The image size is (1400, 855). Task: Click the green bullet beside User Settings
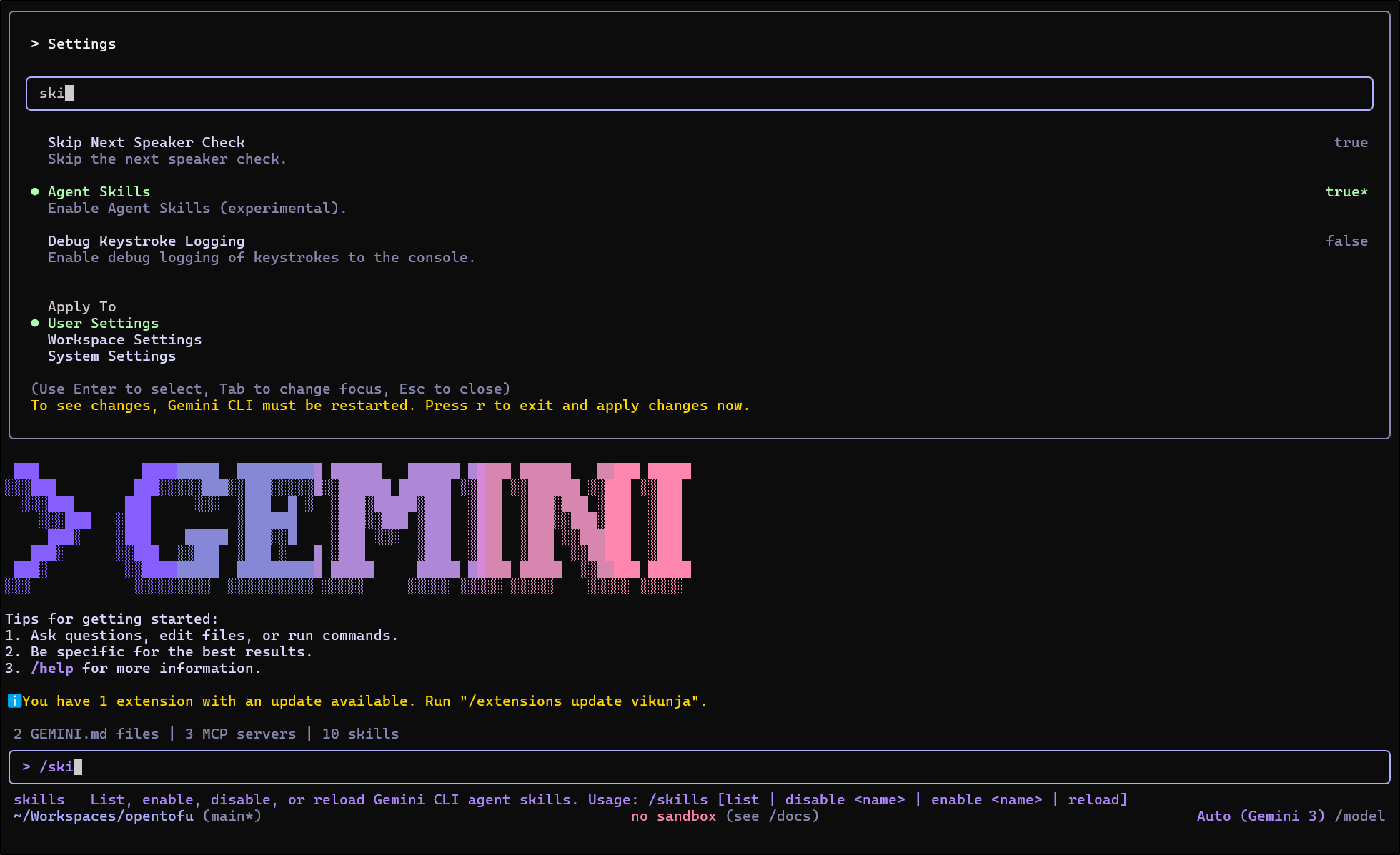35,323
